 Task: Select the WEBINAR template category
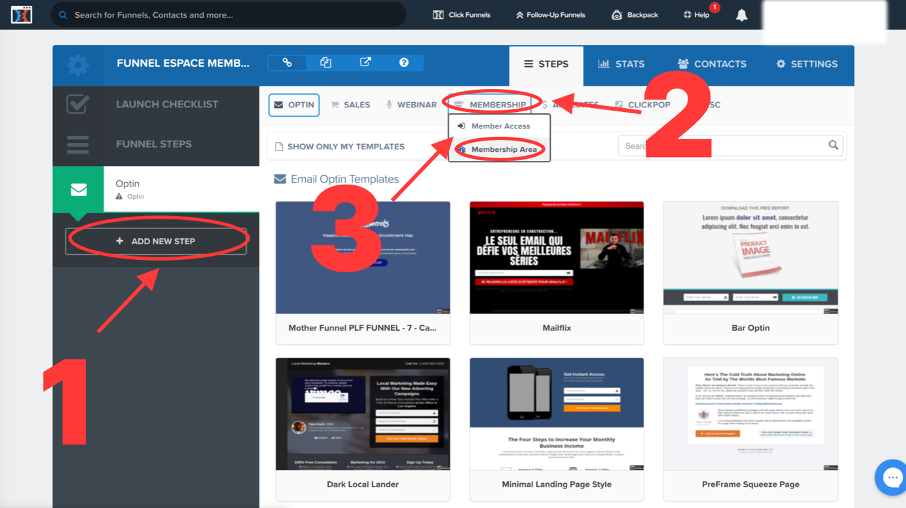pyautogui.click(x=411, y=105)
